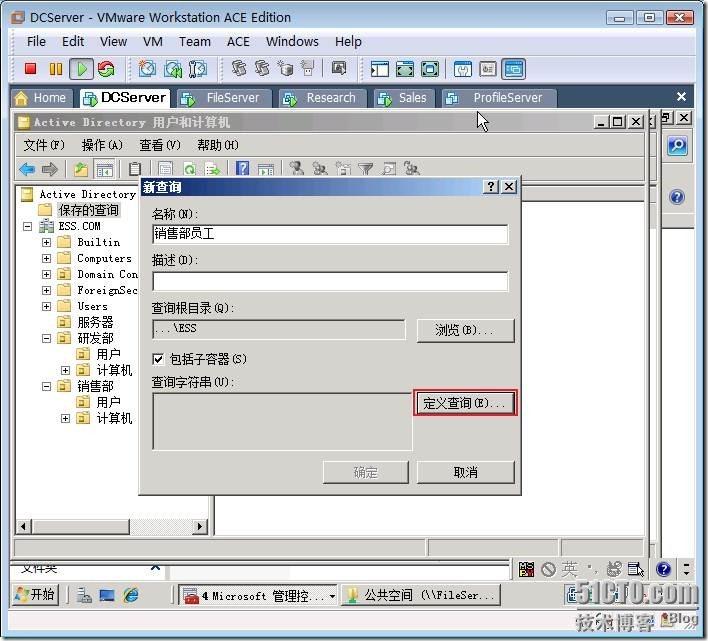The image size is (708, 641).
Task: Open the VM menu
Action: click(153, 42)
